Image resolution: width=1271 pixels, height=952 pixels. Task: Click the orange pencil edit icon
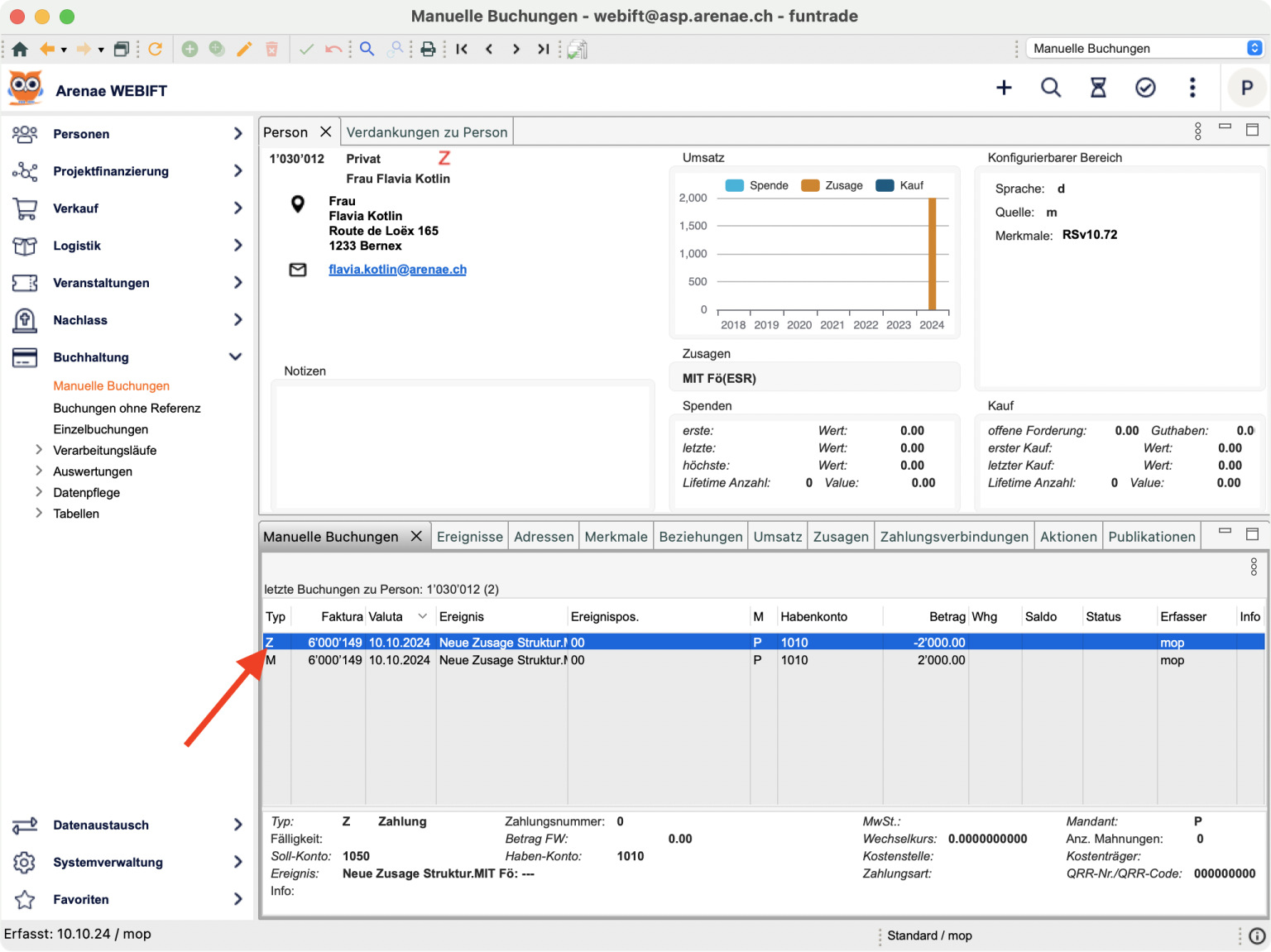[x=244, y=50]
